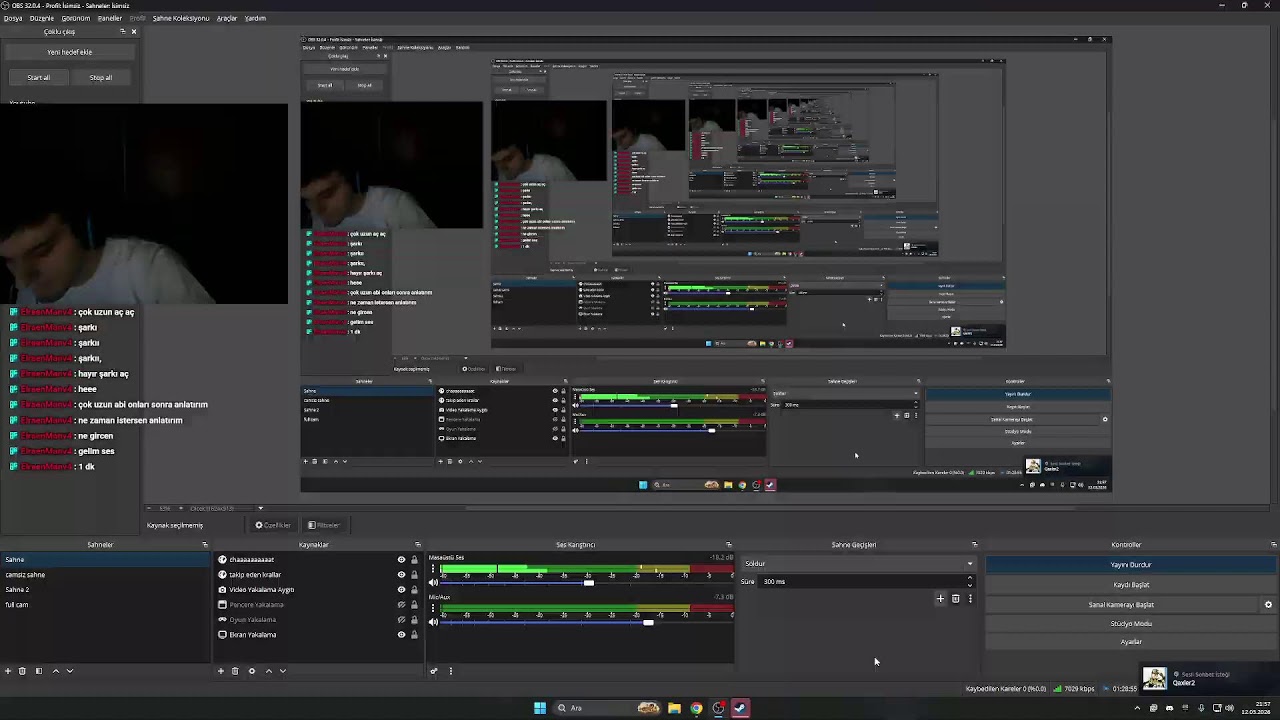Unlock the chaaaaaaaaaat source
Screen dimensions: 1280x720
tap(414, 560)
